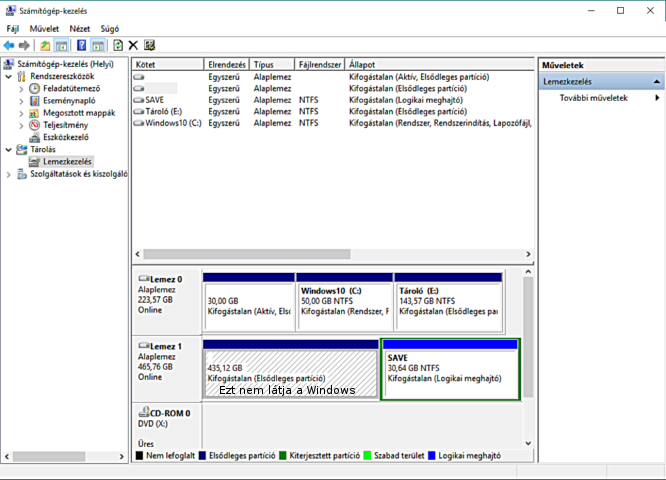Sort by Fájlrendszer column header
This screenshot has height=480, width=666.
pos(319,65)
